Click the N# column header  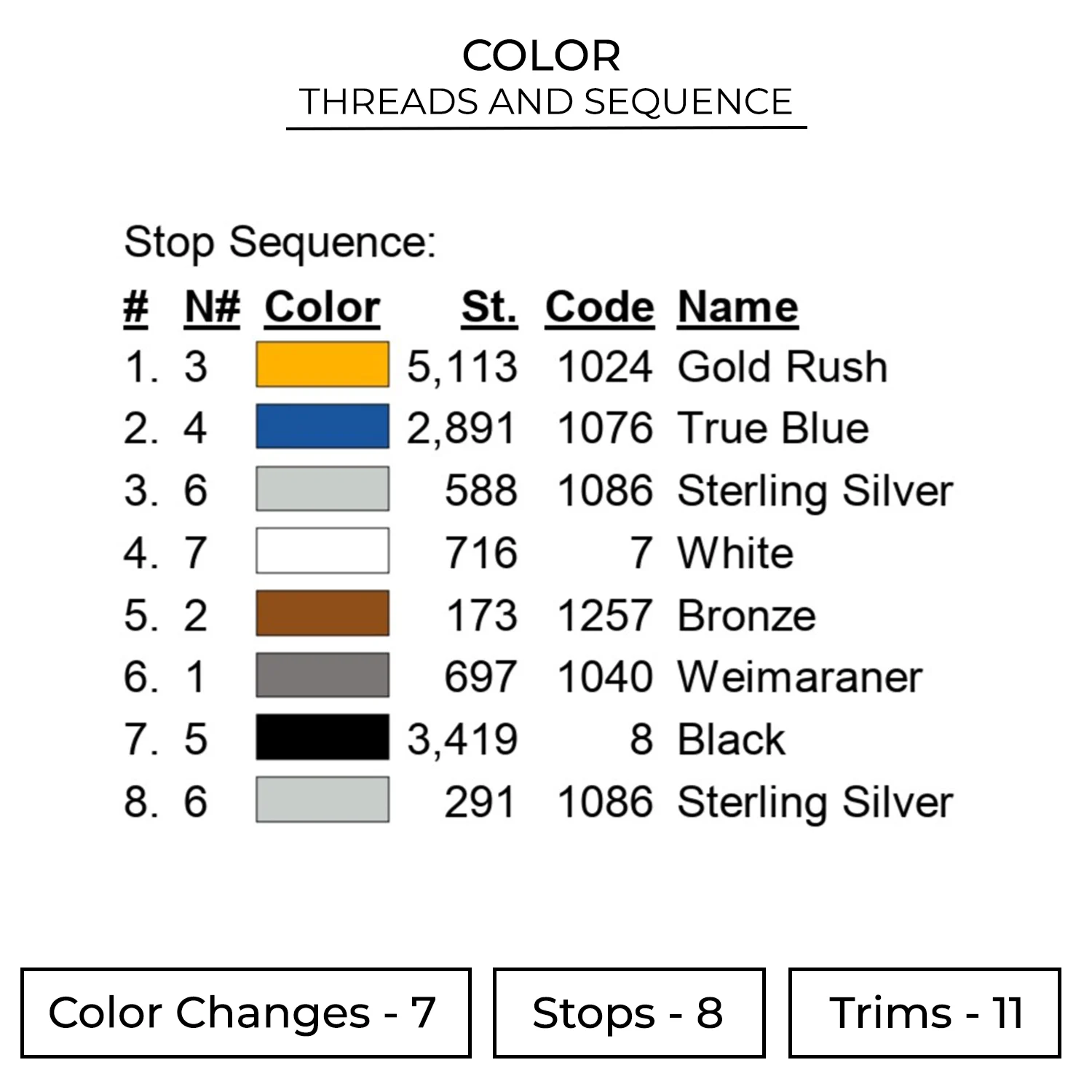click(212, 307)
